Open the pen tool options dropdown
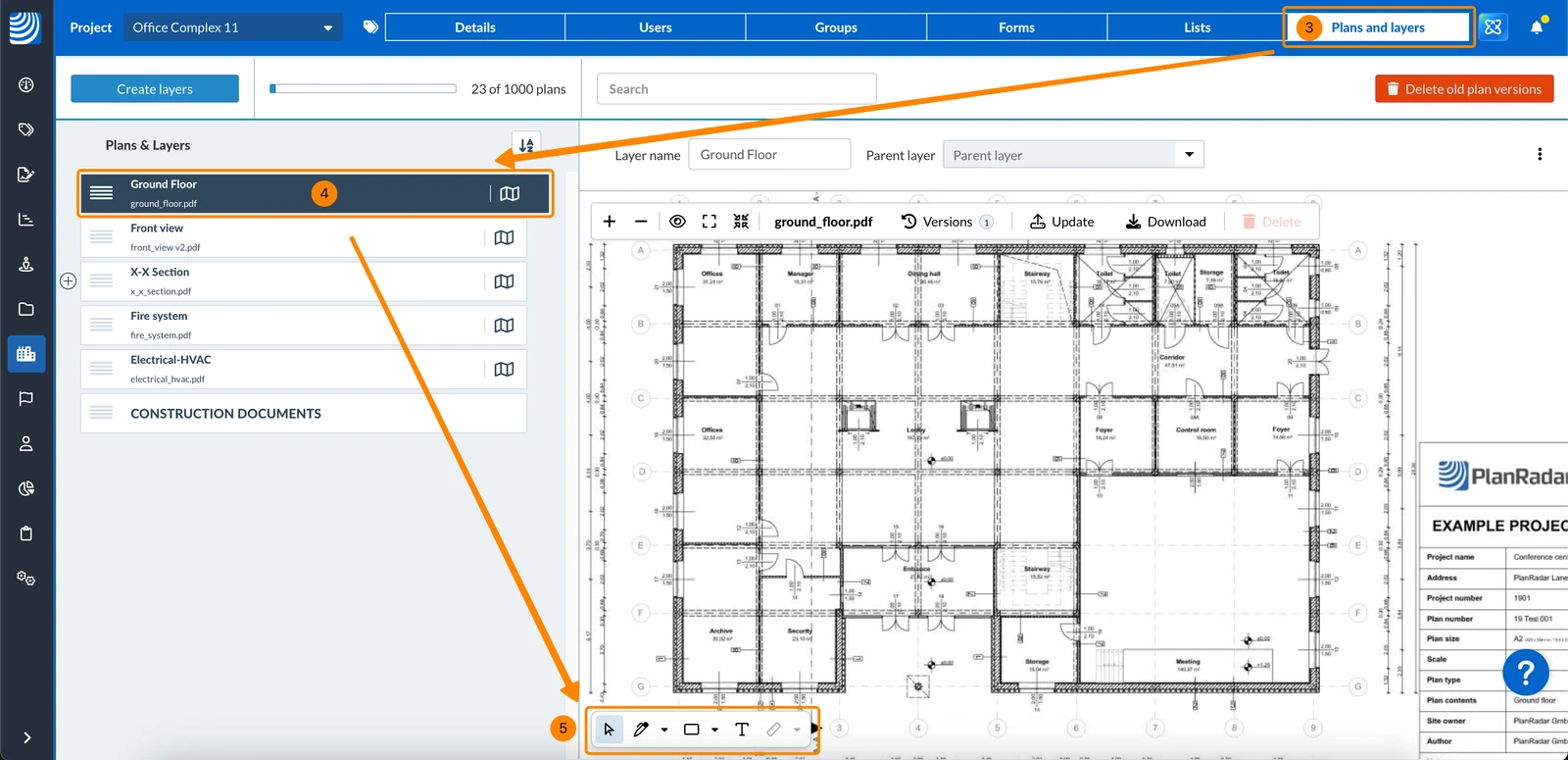This screenshot has height=760, width=1568. [664, 730]
